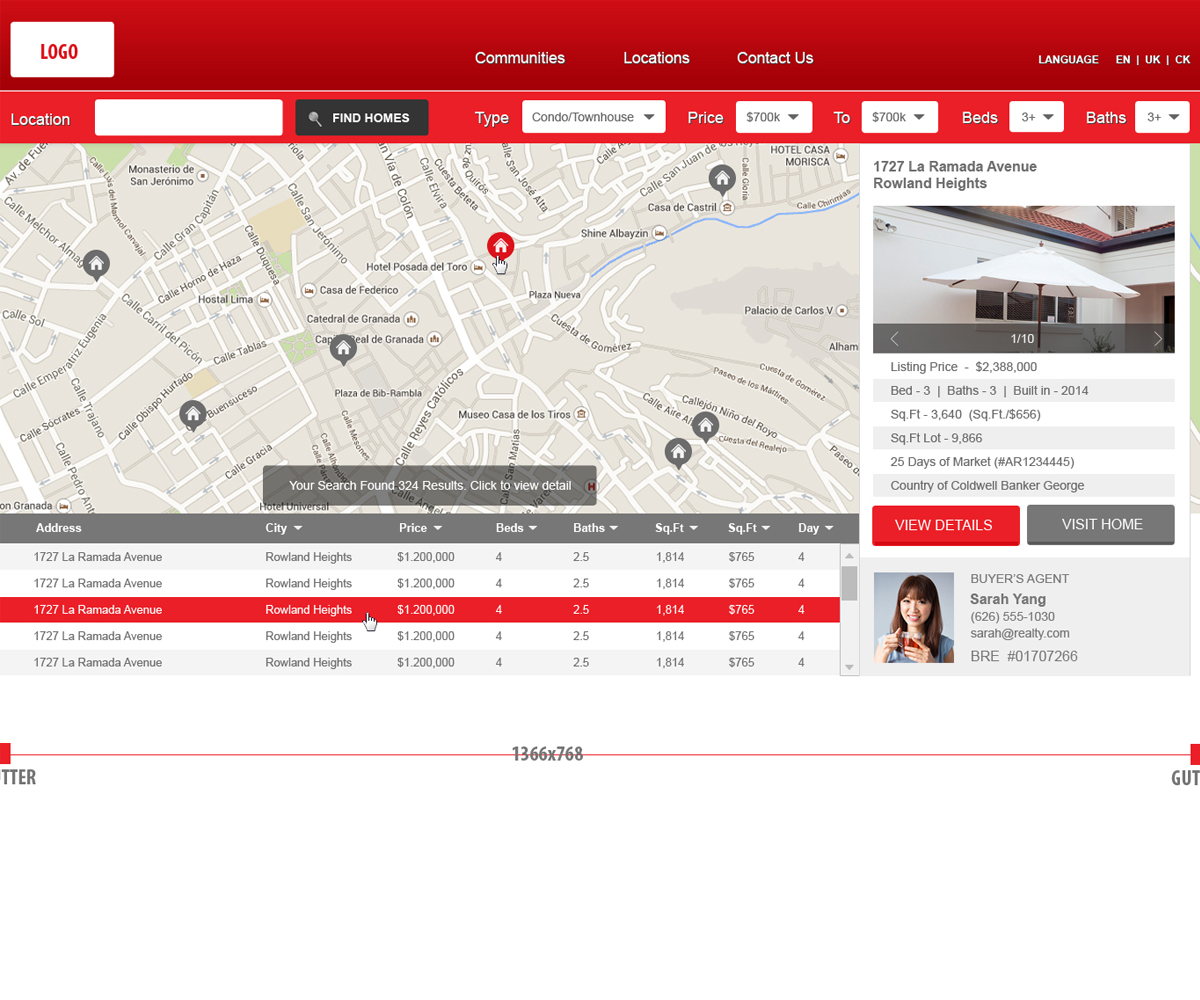Click the house pin near Casa de Castril
The height and width of the screenshot is (1000, 1200).
[x=723, y=180]
